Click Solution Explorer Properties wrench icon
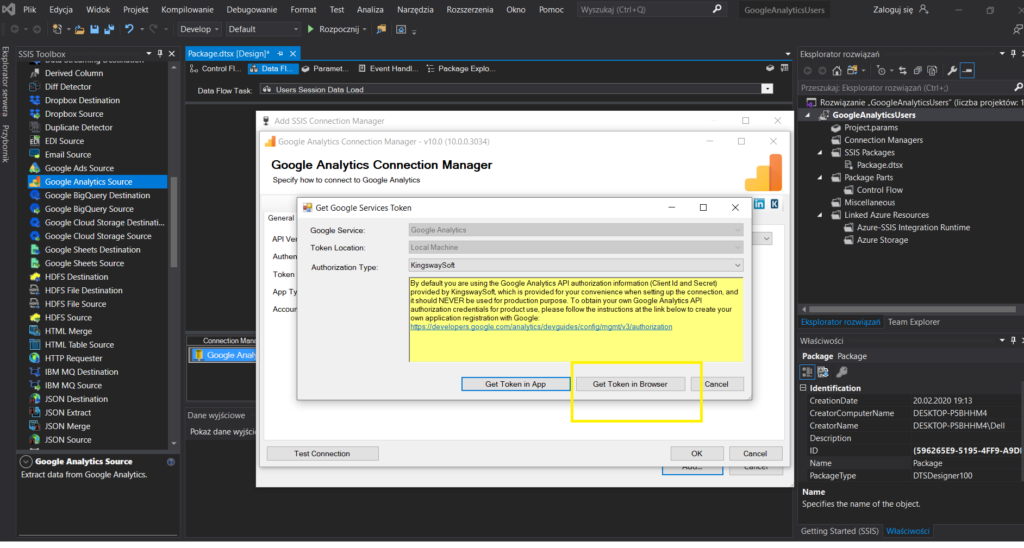Image resolution: width=1024 pixels, height=548 pixels. click(952, 71)
